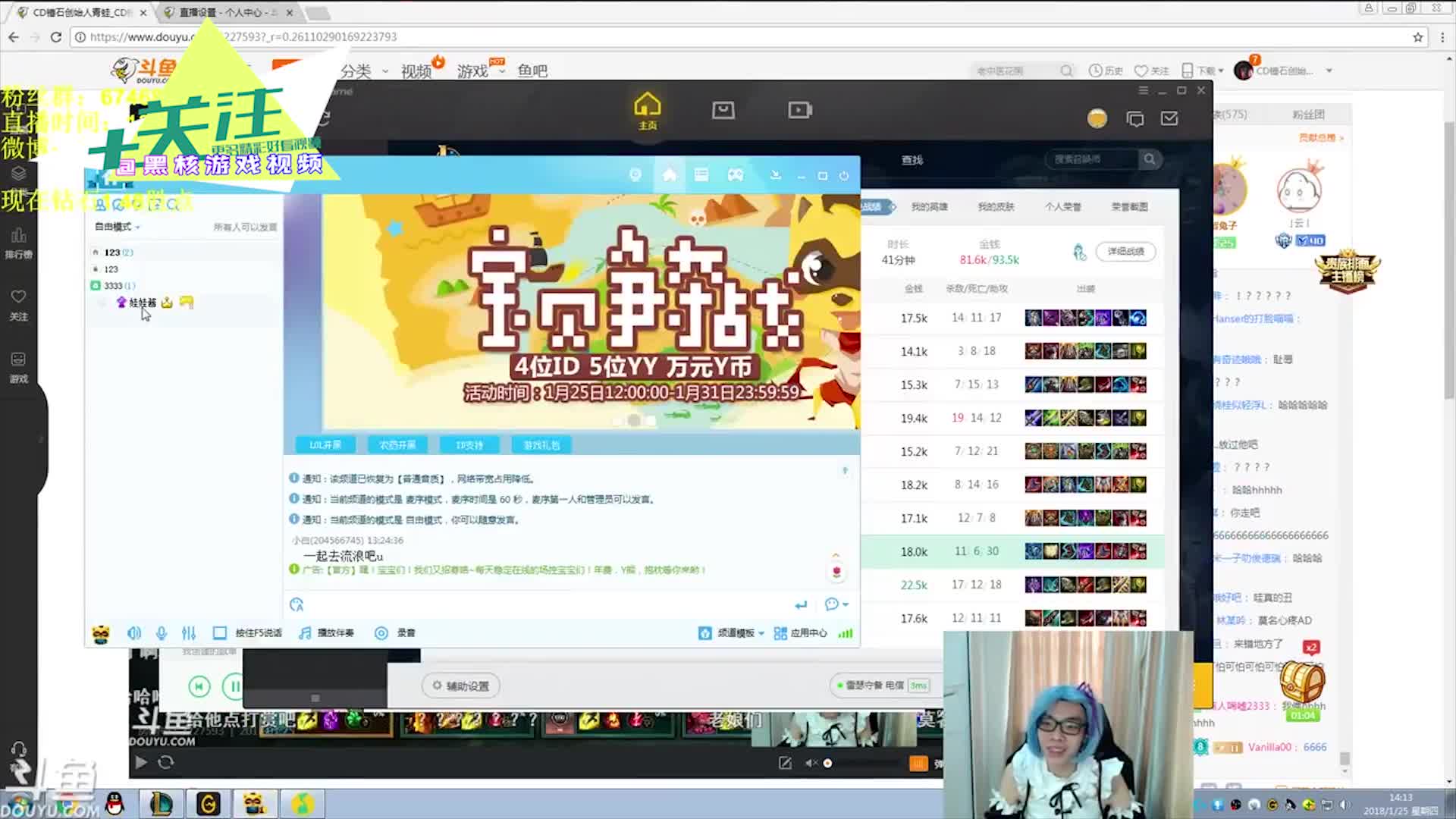Click the 详细战绩 detailed stats button
Viewport: 1456px width, 819px height.
[1125, 251]
